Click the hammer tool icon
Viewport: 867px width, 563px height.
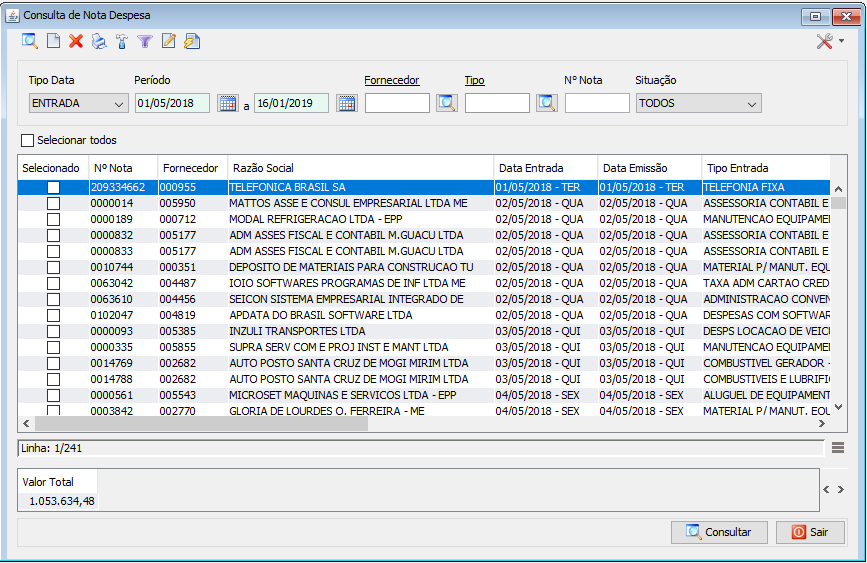122,41
